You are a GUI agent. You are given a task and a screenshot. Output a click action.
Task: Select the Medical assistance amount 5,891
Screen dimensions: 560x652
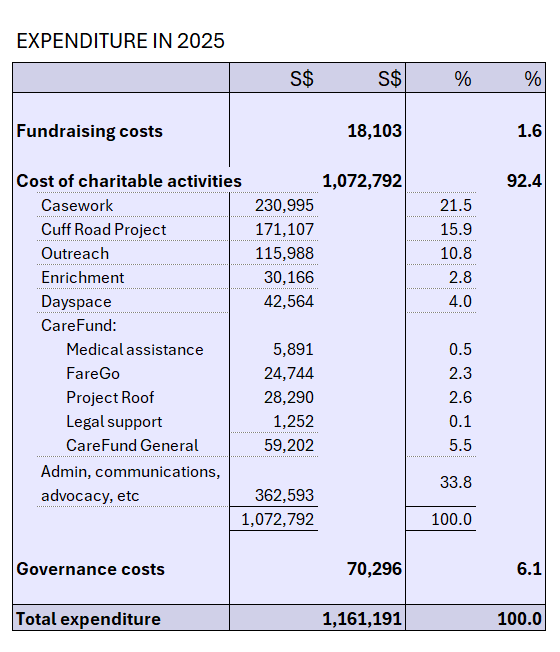point(293,349)
